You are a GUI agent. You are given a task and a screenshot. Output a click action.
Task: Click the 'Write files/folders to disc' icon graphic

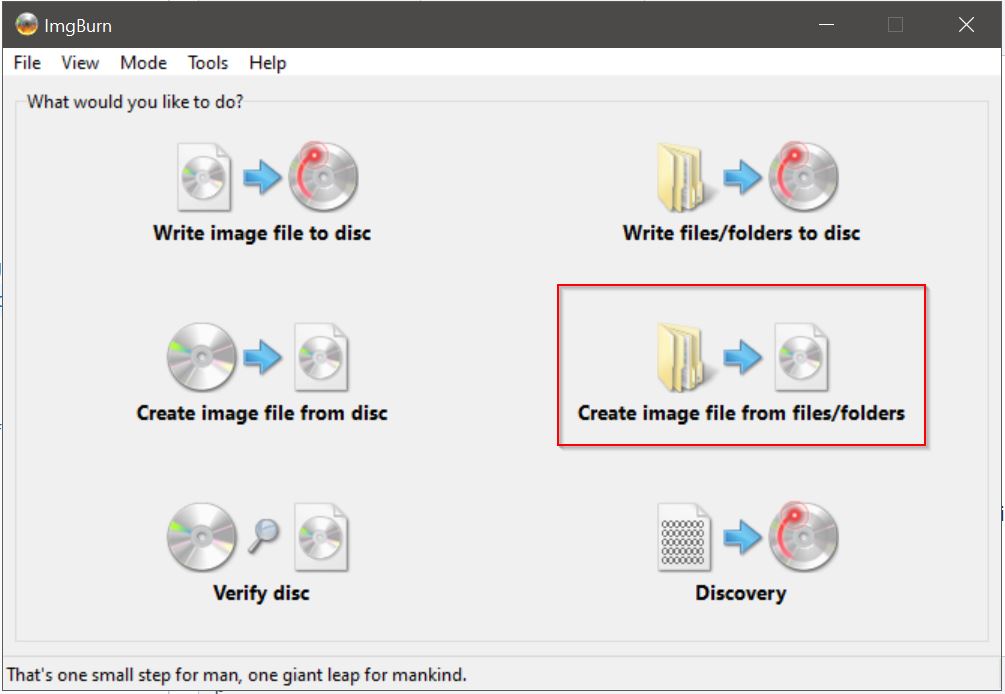pos(747,176)
